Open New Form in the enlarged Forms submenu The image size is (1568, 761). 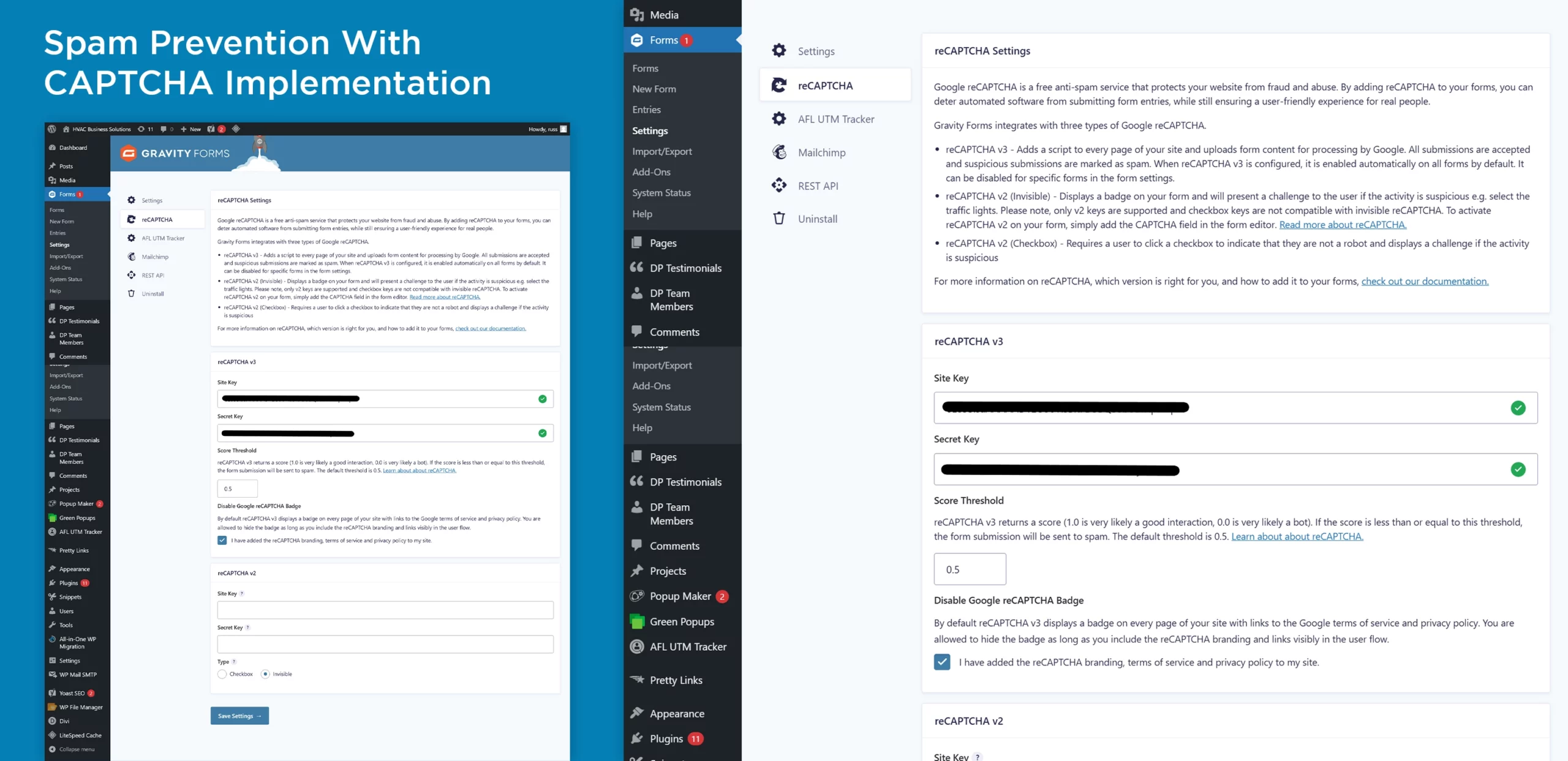654,89
